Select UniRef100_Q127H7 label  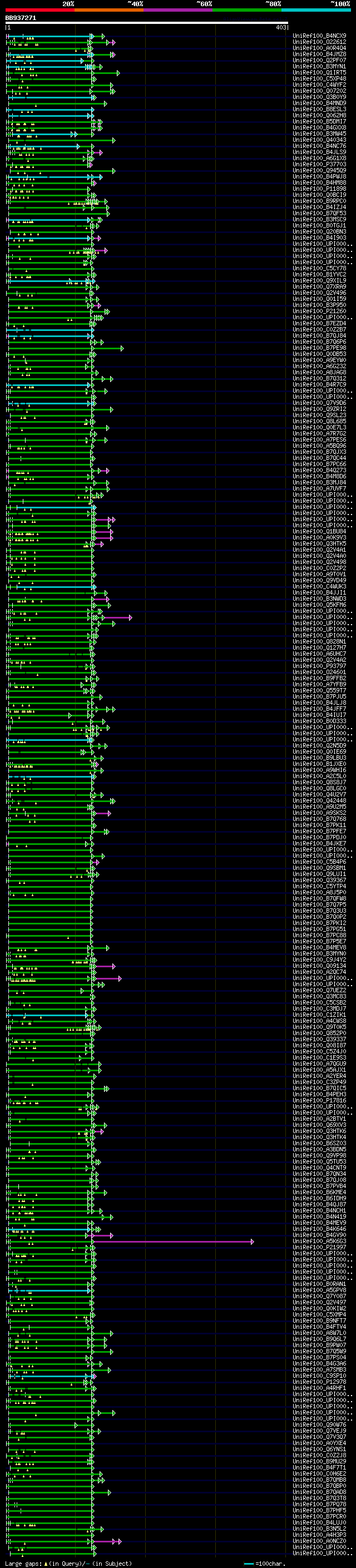319,647
